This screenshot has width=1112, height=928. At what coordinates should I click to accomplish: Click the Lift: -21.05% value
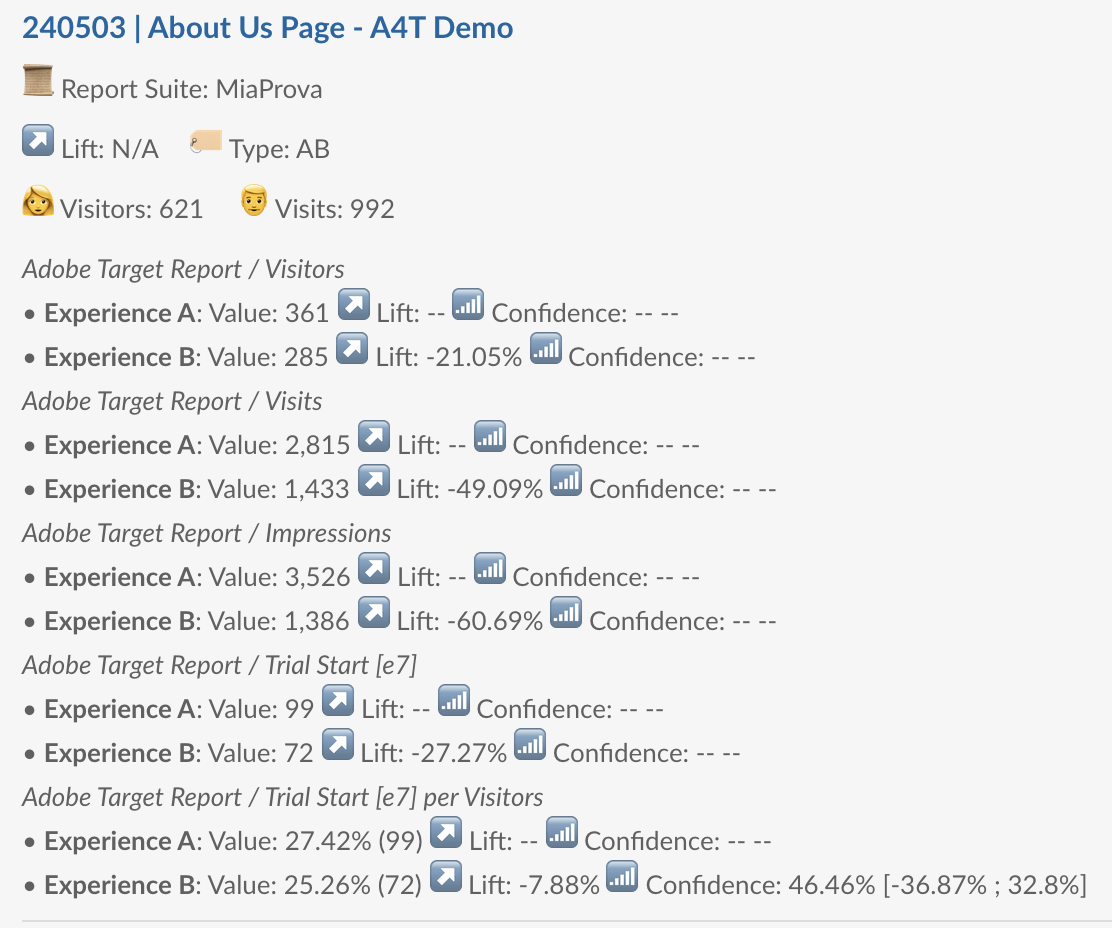(x=449, y=357)
